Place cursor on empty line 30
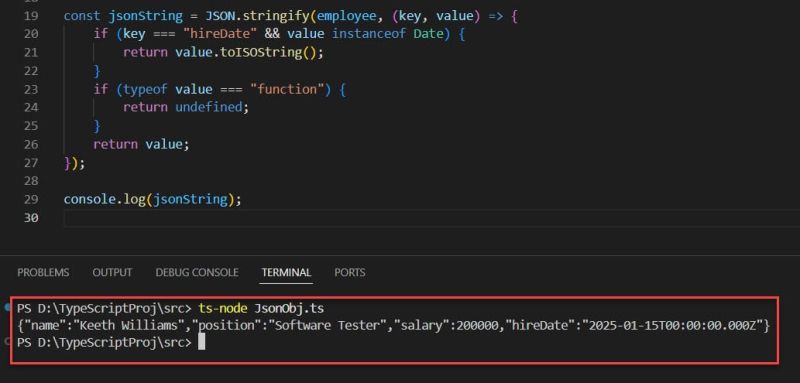Screen dimensions: 800x383 [x=432, y=218]
